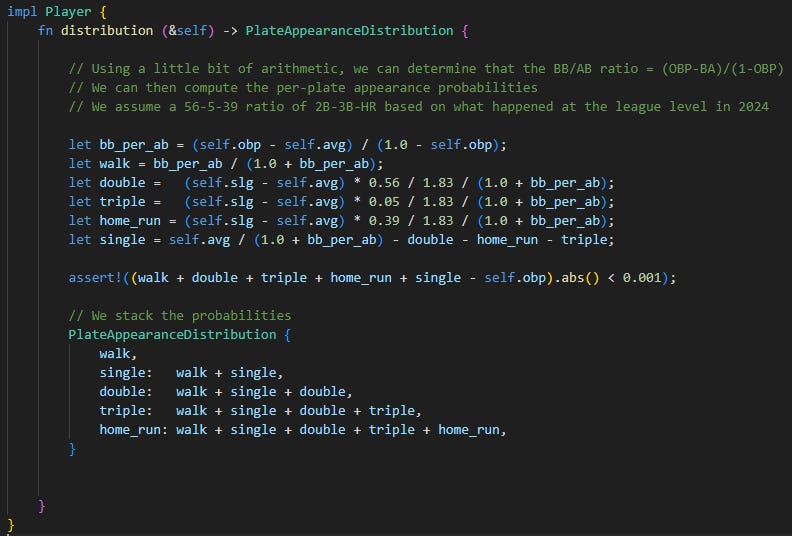Click the 'single:' field label in the struct literal
Image resolution: width=792 pixels, height=536 pixels.
(126, 373)
